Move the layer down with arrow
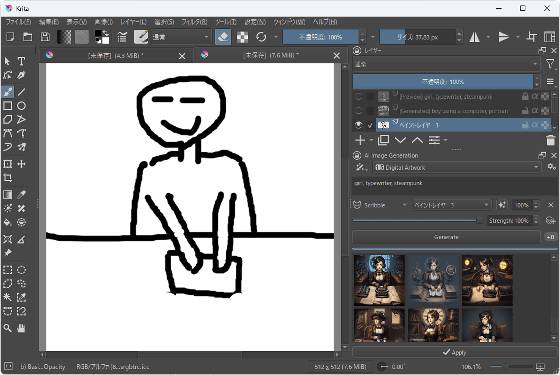This screenshot has height=375, width=560. (400, 140)
